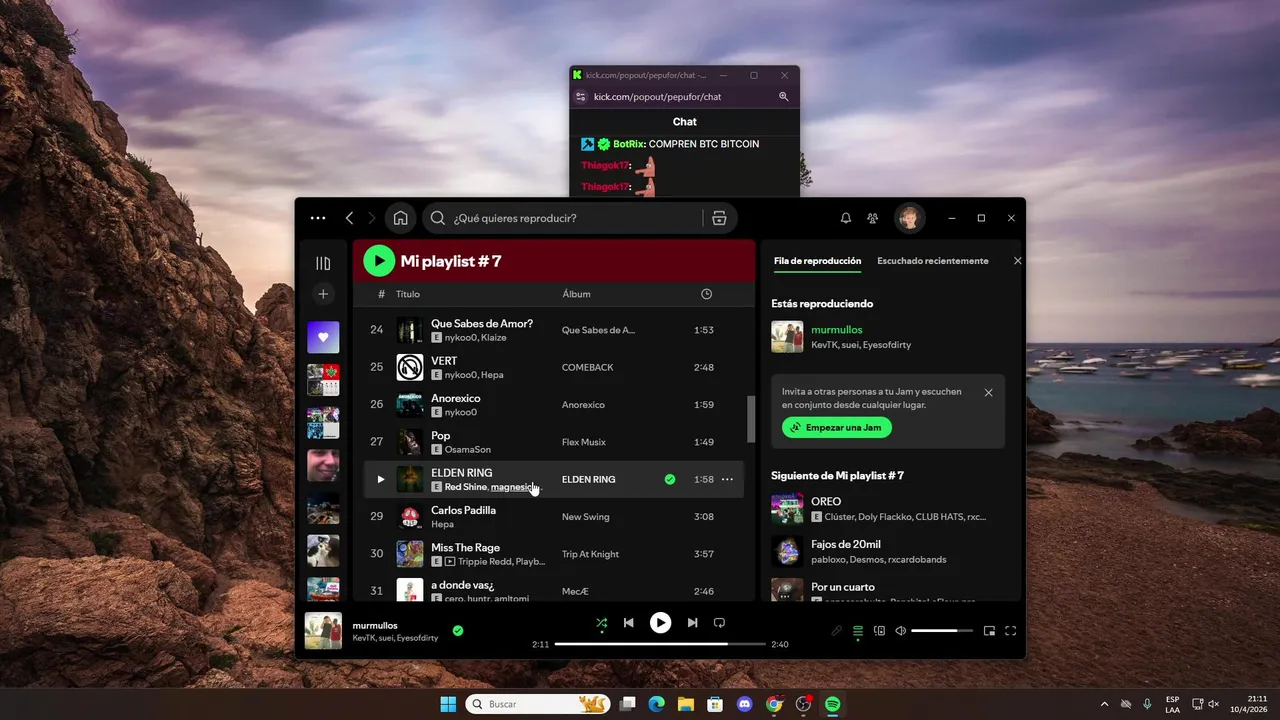This screenshot has height=720, width=1280.
Task: Expand Your Library sidebar icon
Action: (323, 263)
